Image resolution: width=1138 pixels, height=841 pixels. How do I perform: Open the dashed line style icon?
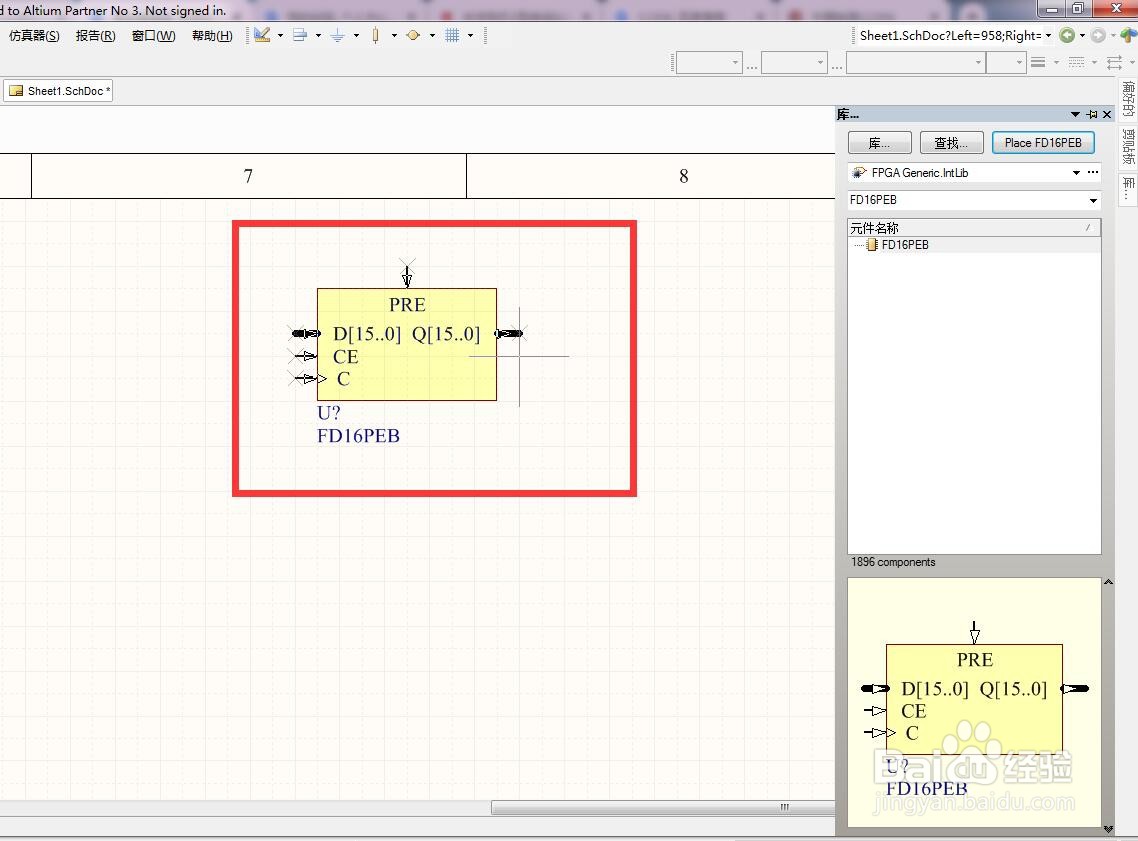[1076, 62]
